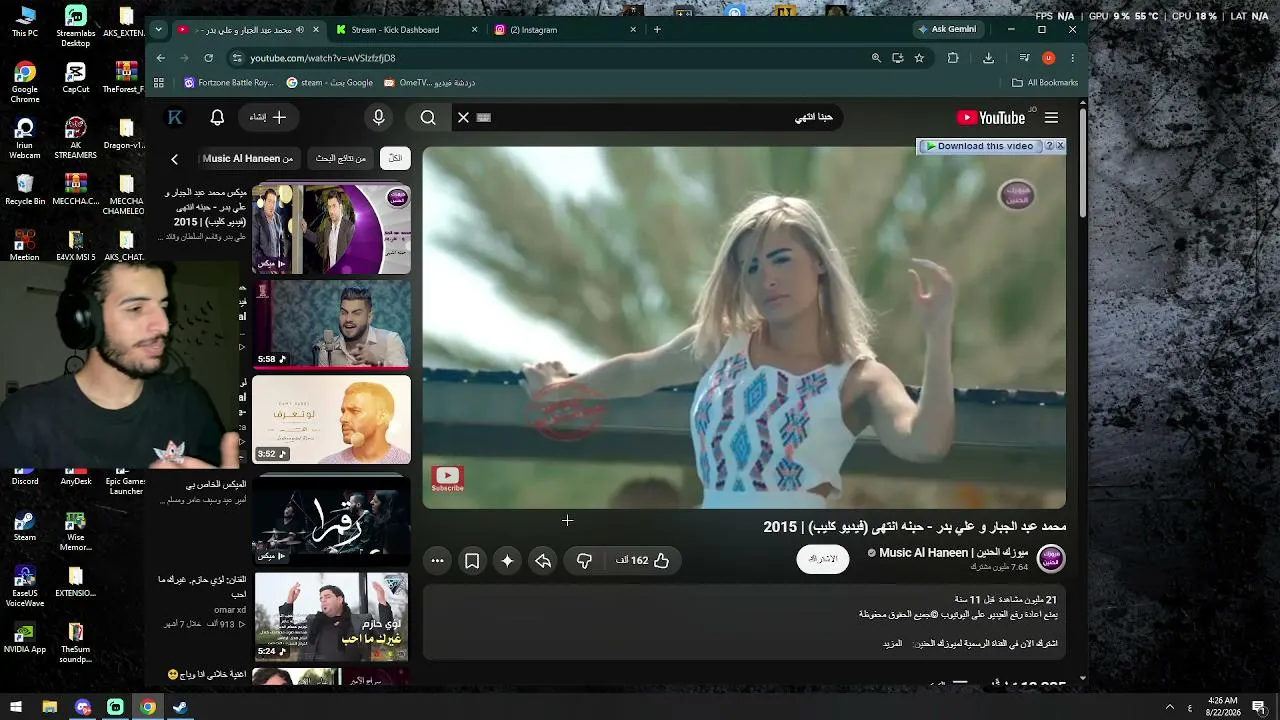Open the Discord desktop shortcut
Screen dimensions: 1280x720
25,475
